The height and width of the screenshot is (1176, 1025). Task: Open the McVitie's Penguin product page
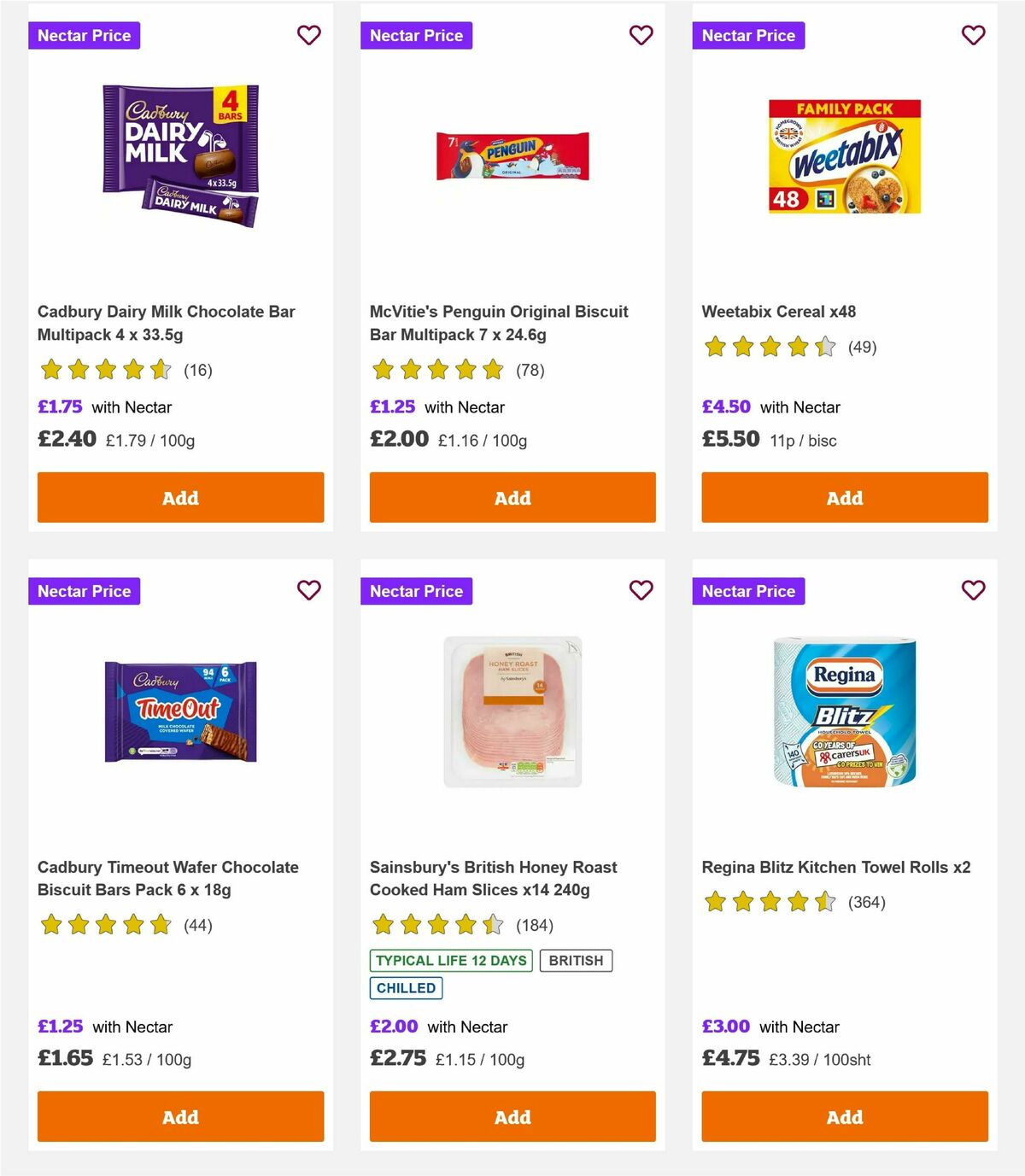[x=499, y=323]
